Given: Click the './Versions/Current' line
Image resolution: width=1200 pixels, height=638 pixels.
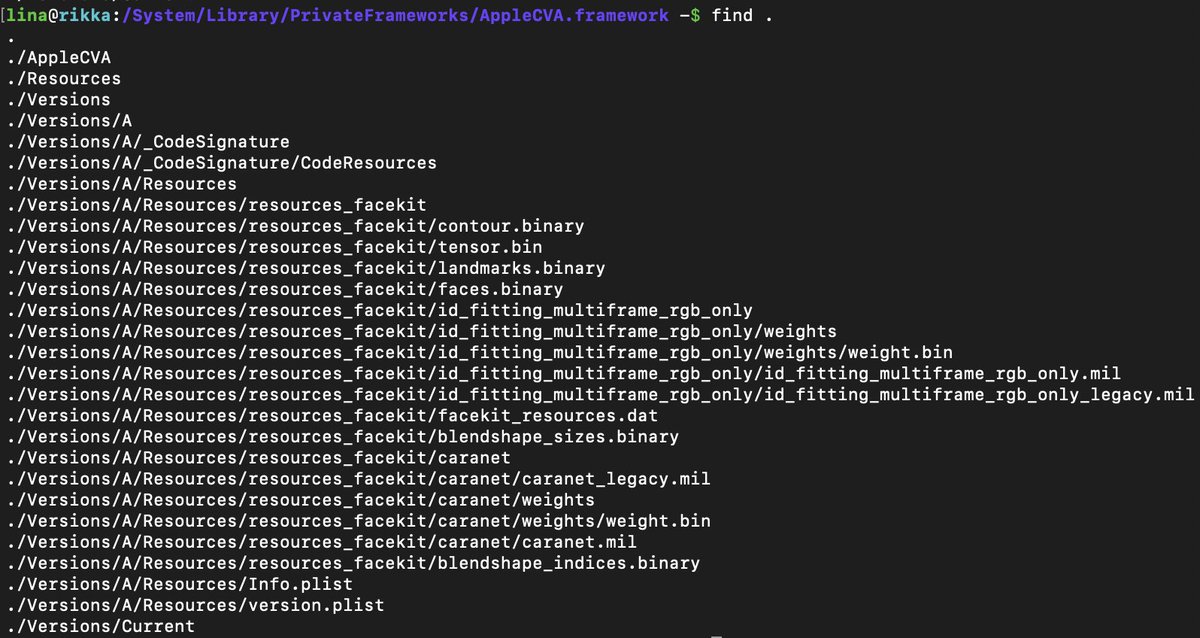Looking at the screenshot, I should 100,625.
